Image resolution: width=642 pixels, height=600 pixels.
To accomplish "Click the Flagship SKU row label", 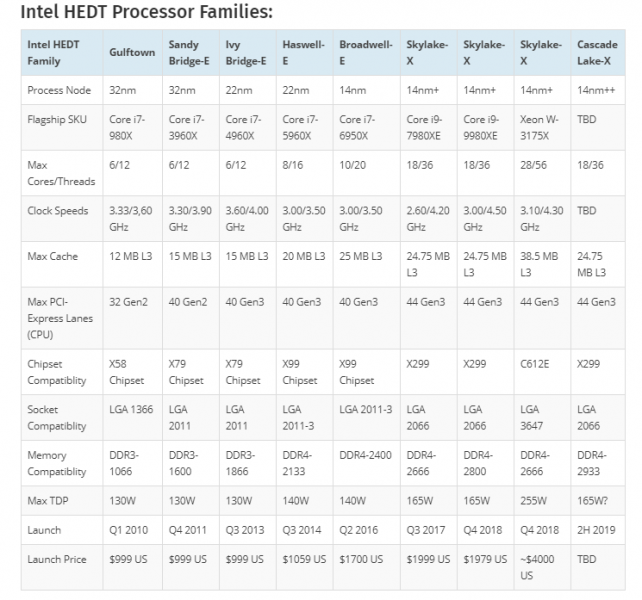I will click(x=57, y=119).
